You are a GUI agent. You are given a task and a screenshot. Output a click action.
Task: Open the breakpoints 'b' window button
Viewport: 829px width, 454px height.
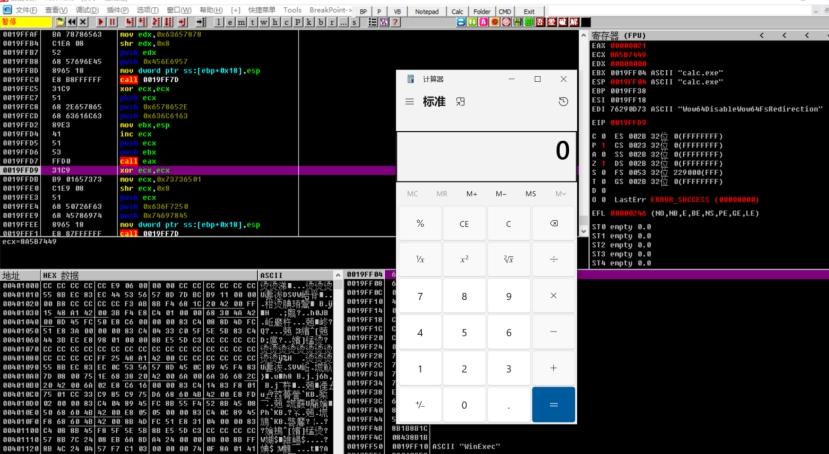(x=320, y=22)
